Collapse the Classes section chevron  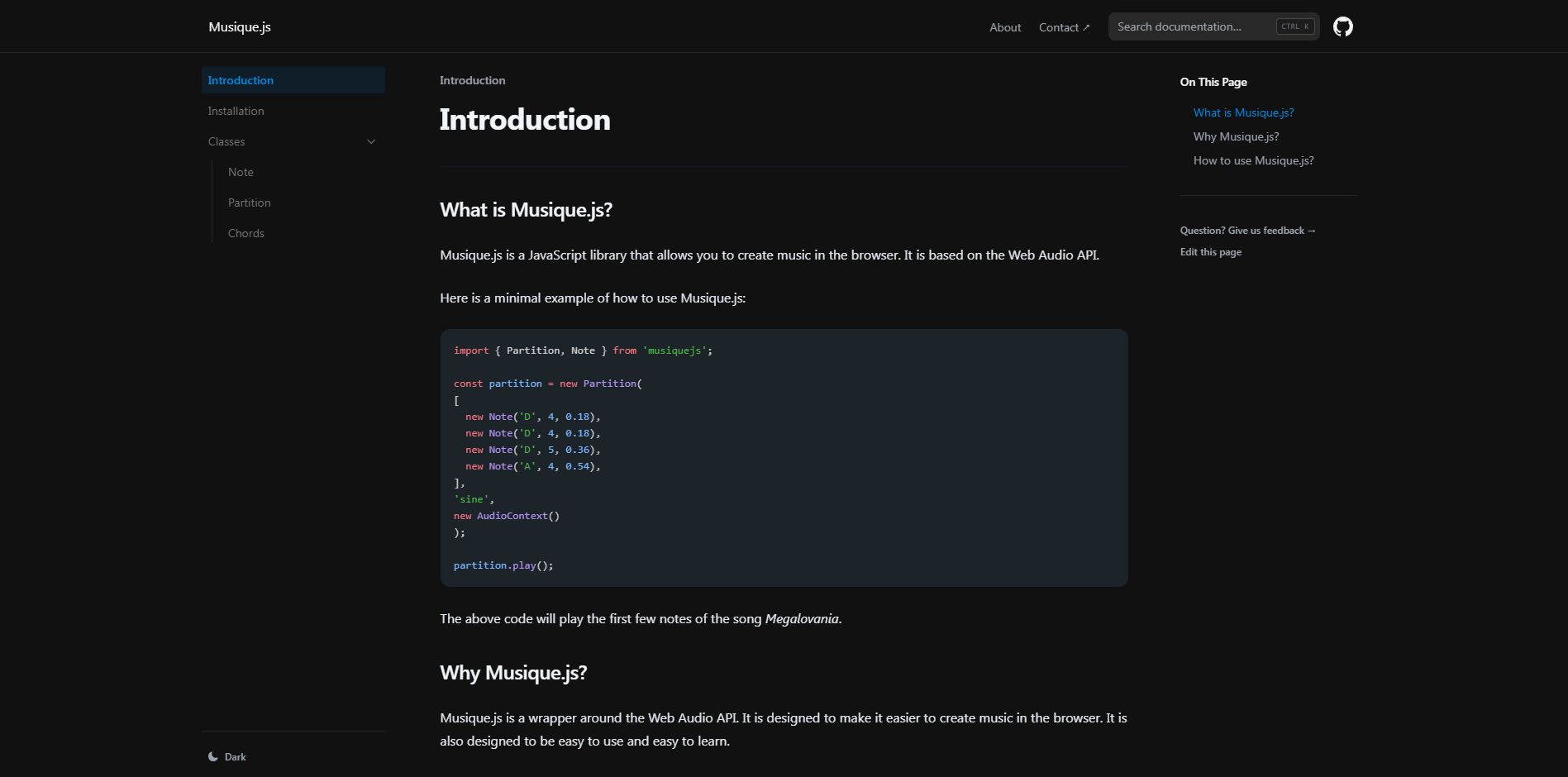click(x=371, y=141)
